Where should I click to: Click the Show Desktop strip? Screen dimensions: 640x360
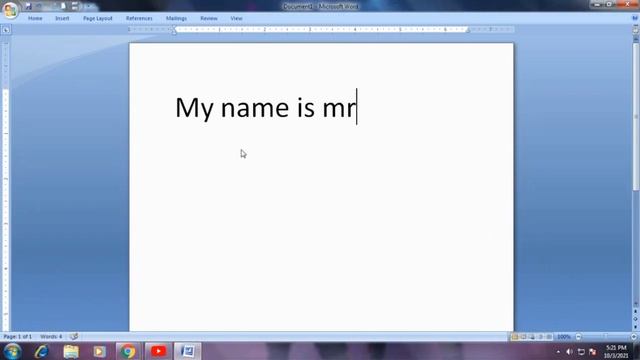[x=637, y=351]
